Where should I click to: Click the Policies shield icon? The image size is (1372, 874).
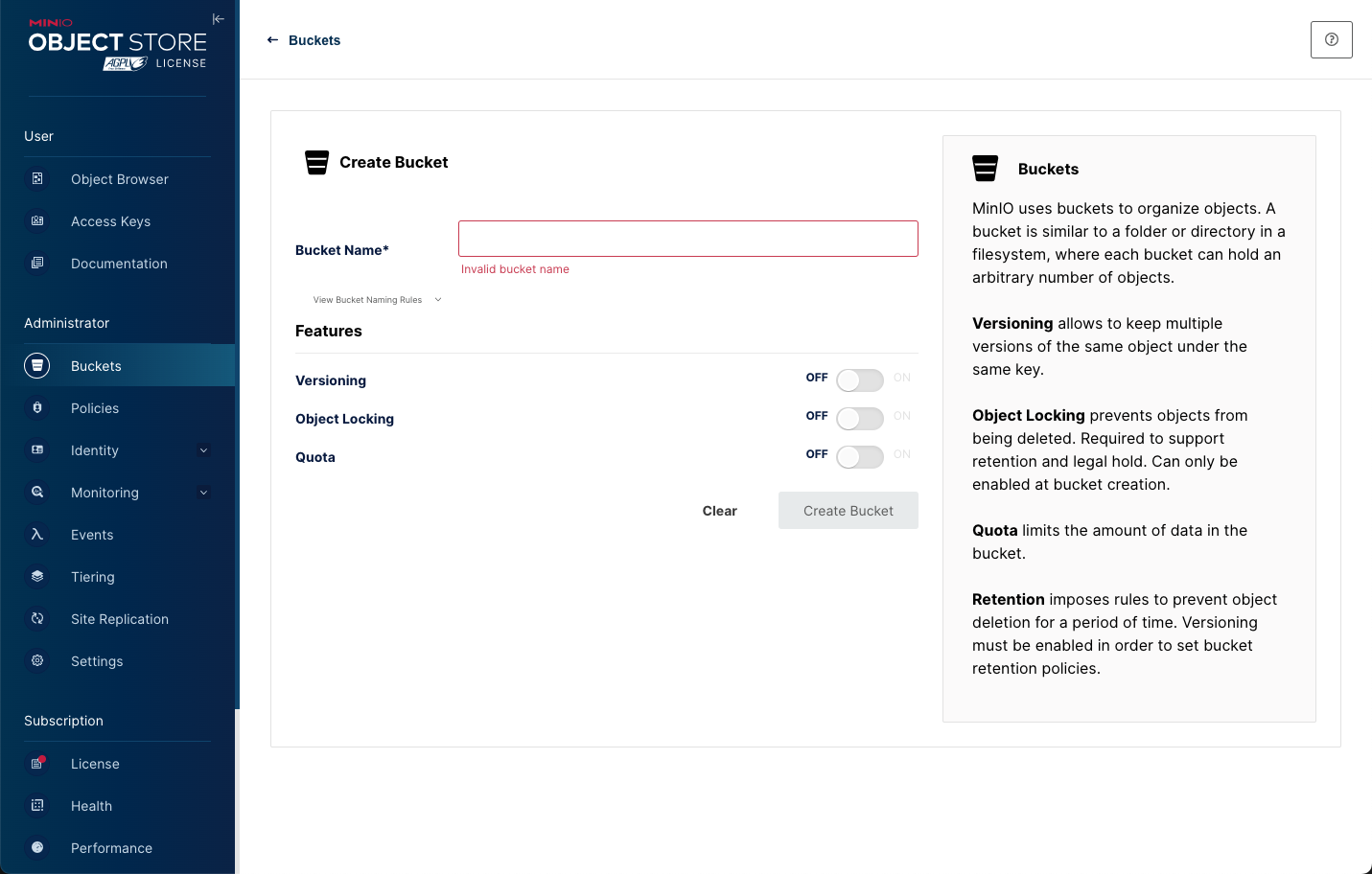pyautogui.click(x=37, y=407)
